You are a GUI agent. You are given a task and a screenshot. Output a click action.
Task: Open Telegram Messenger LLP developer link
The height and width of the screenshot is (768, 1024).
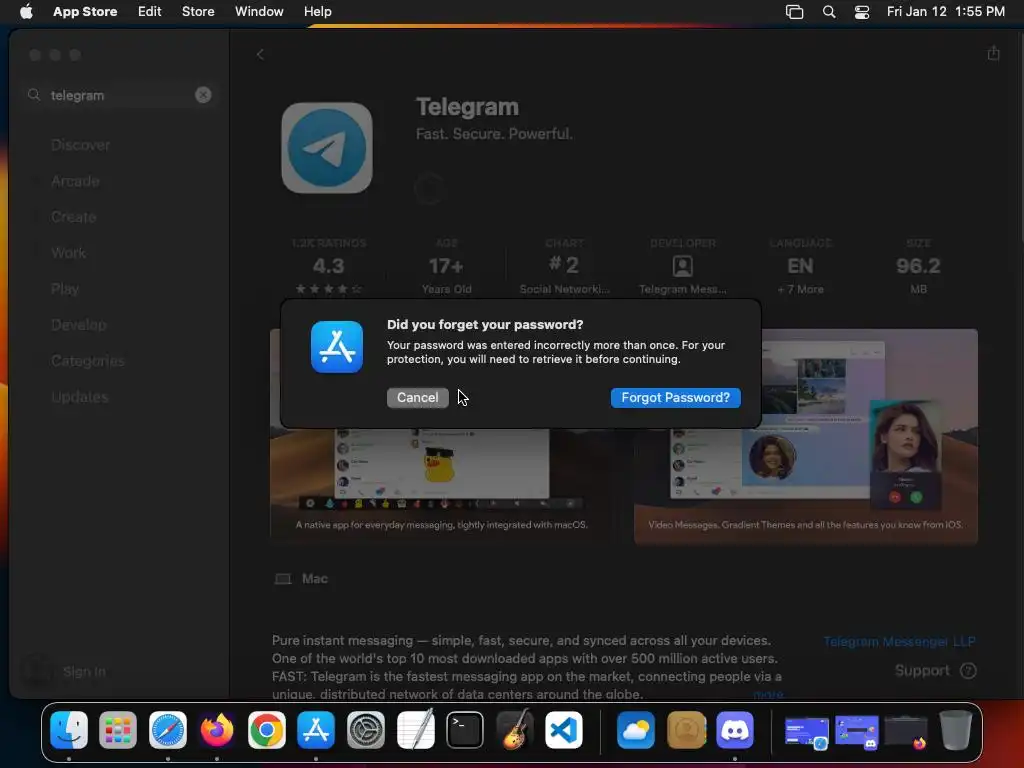pyautogui.click(x=899, y=641)
